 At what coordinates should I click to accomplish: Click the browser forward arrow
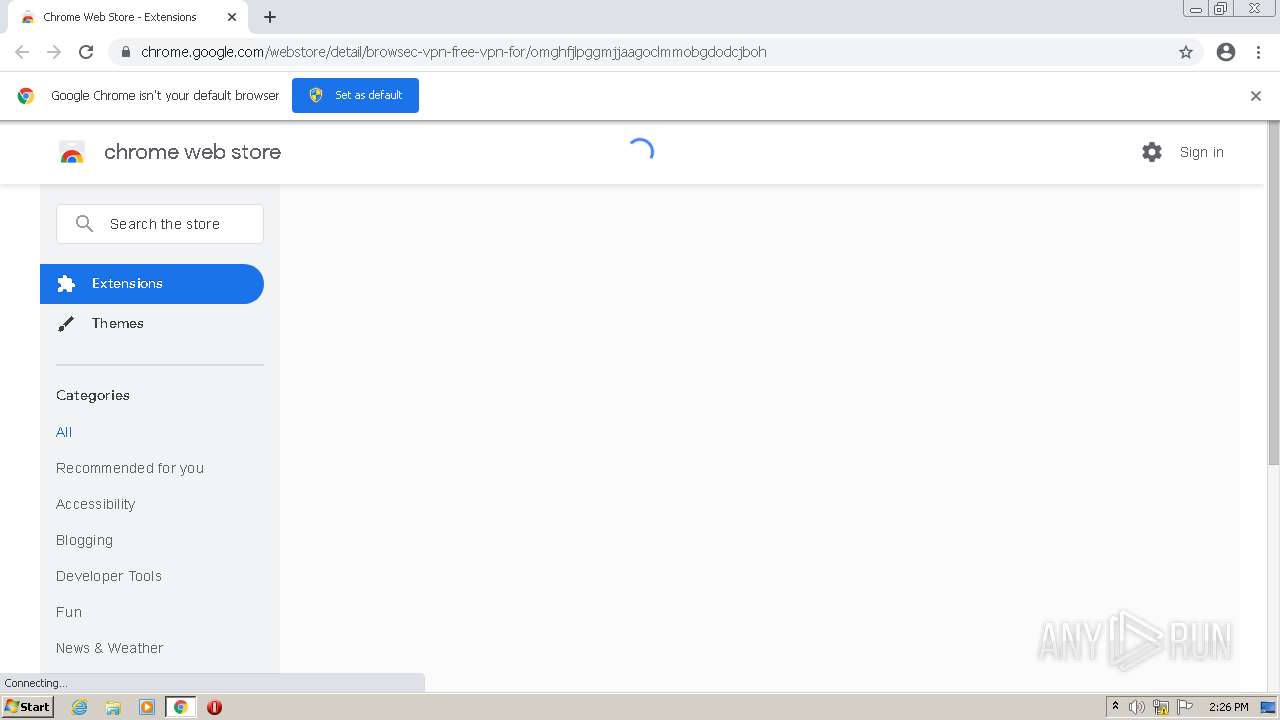click(x=54, y=52)
